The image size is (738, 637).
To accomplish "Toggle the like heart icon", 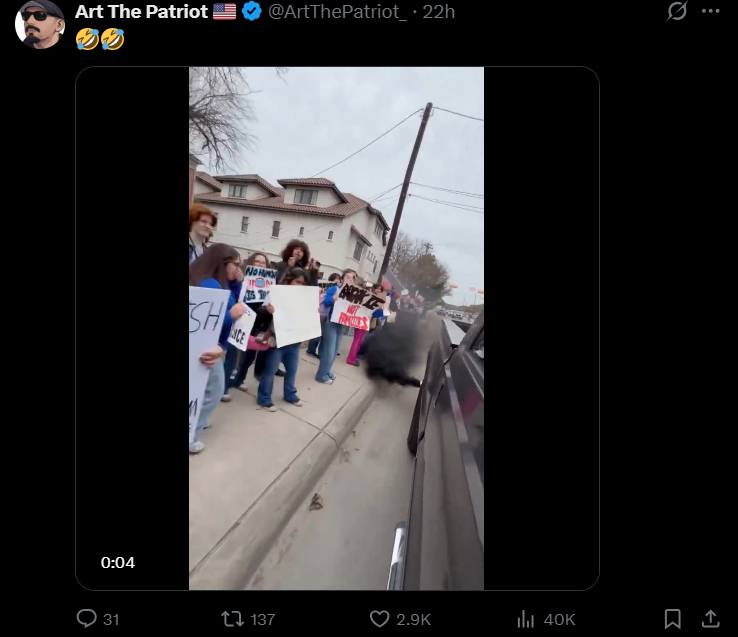I will (379, 619).
